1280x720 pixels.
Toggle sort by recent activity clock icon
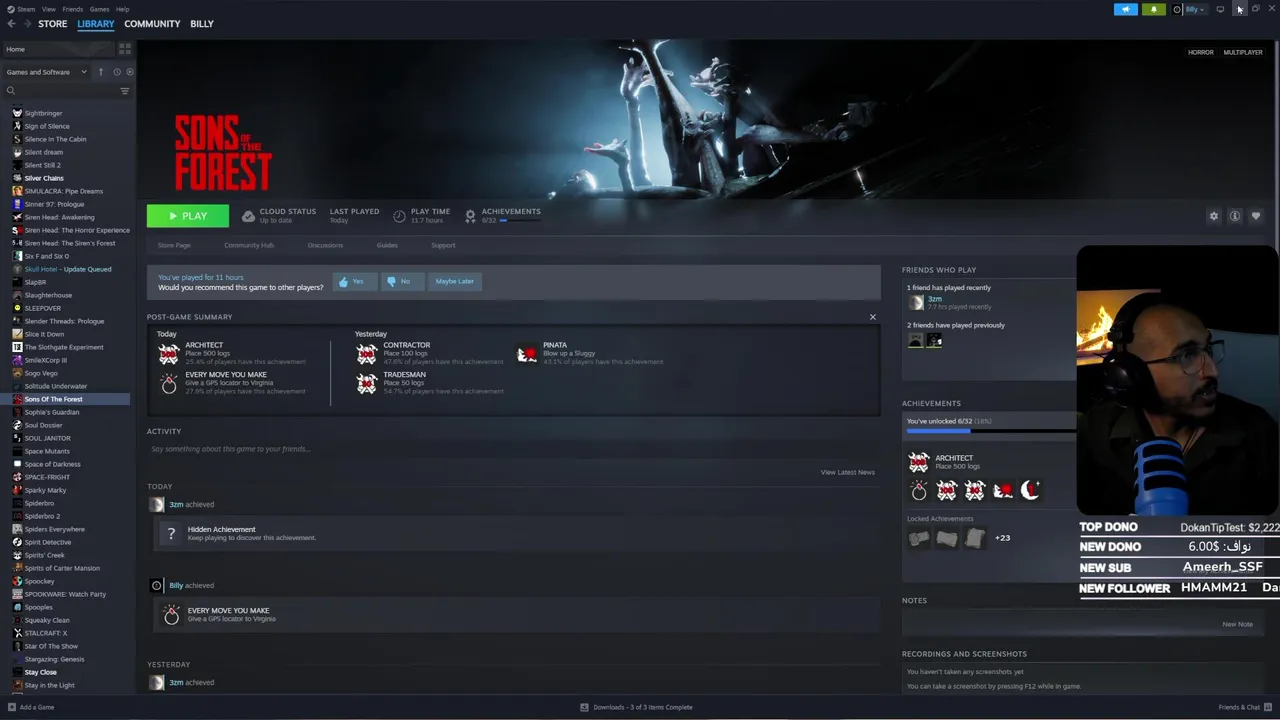coord(117,72)
